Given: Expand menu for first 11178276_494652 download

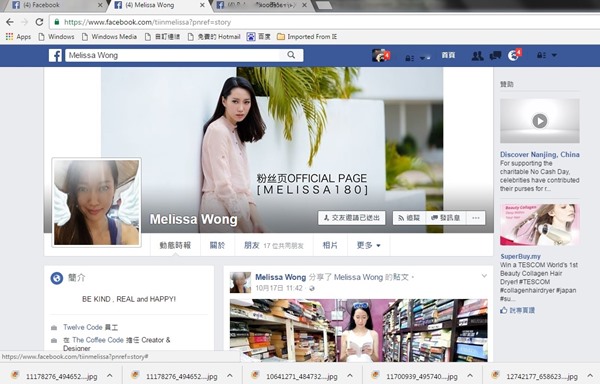Looking at the screenshot, I should (110, 376).
